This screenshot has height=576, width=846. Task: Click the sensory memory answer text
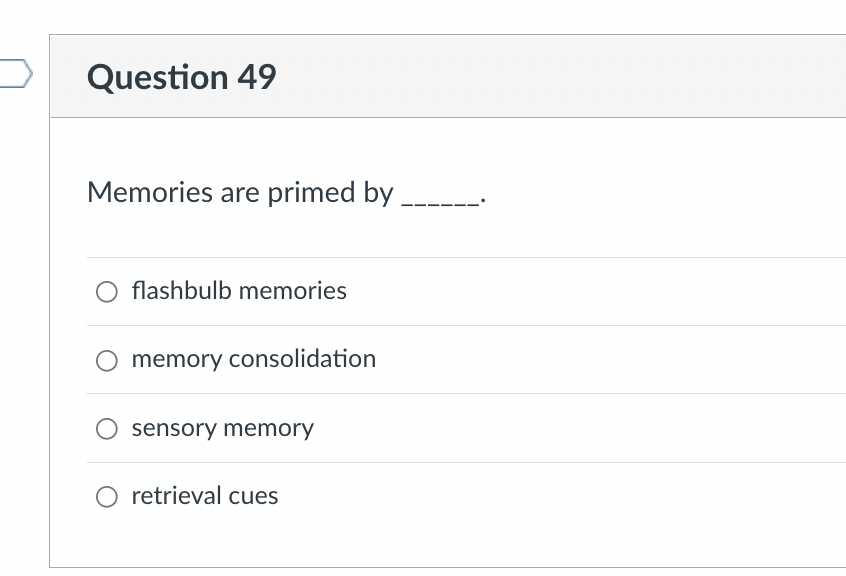pos(222,428)
